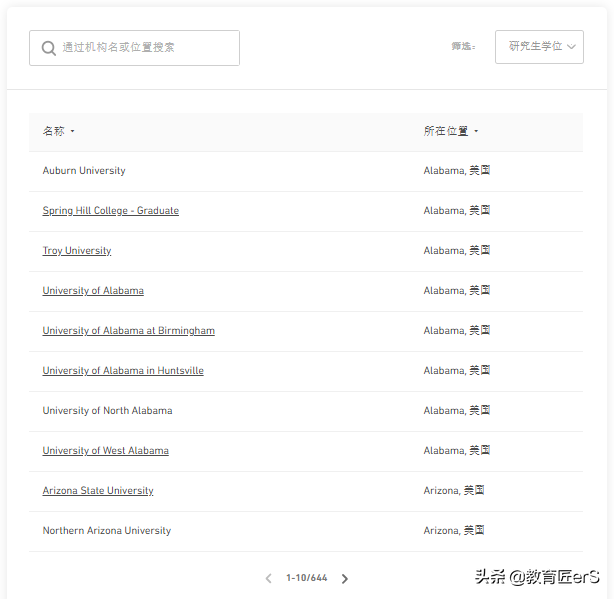Click Alabama location in Troy University row
The image size is (614, 599).
pyautogui.click(x=457, y=251)
